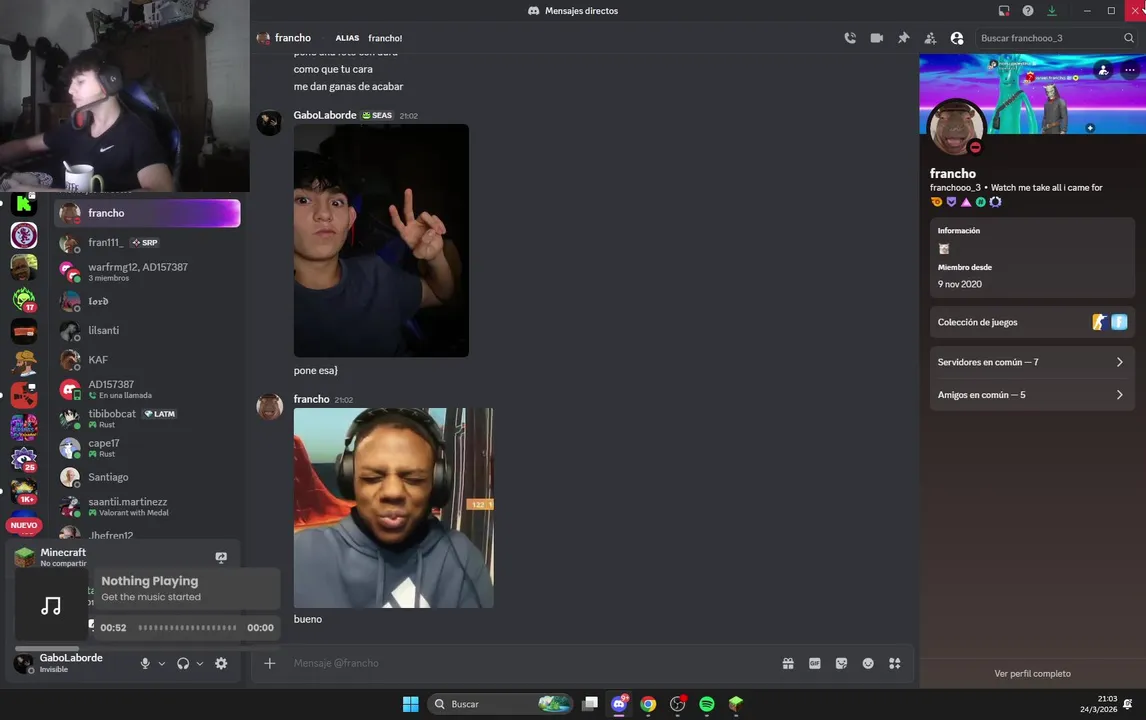Open the AD157387 conversation in a call

point(148,389)
